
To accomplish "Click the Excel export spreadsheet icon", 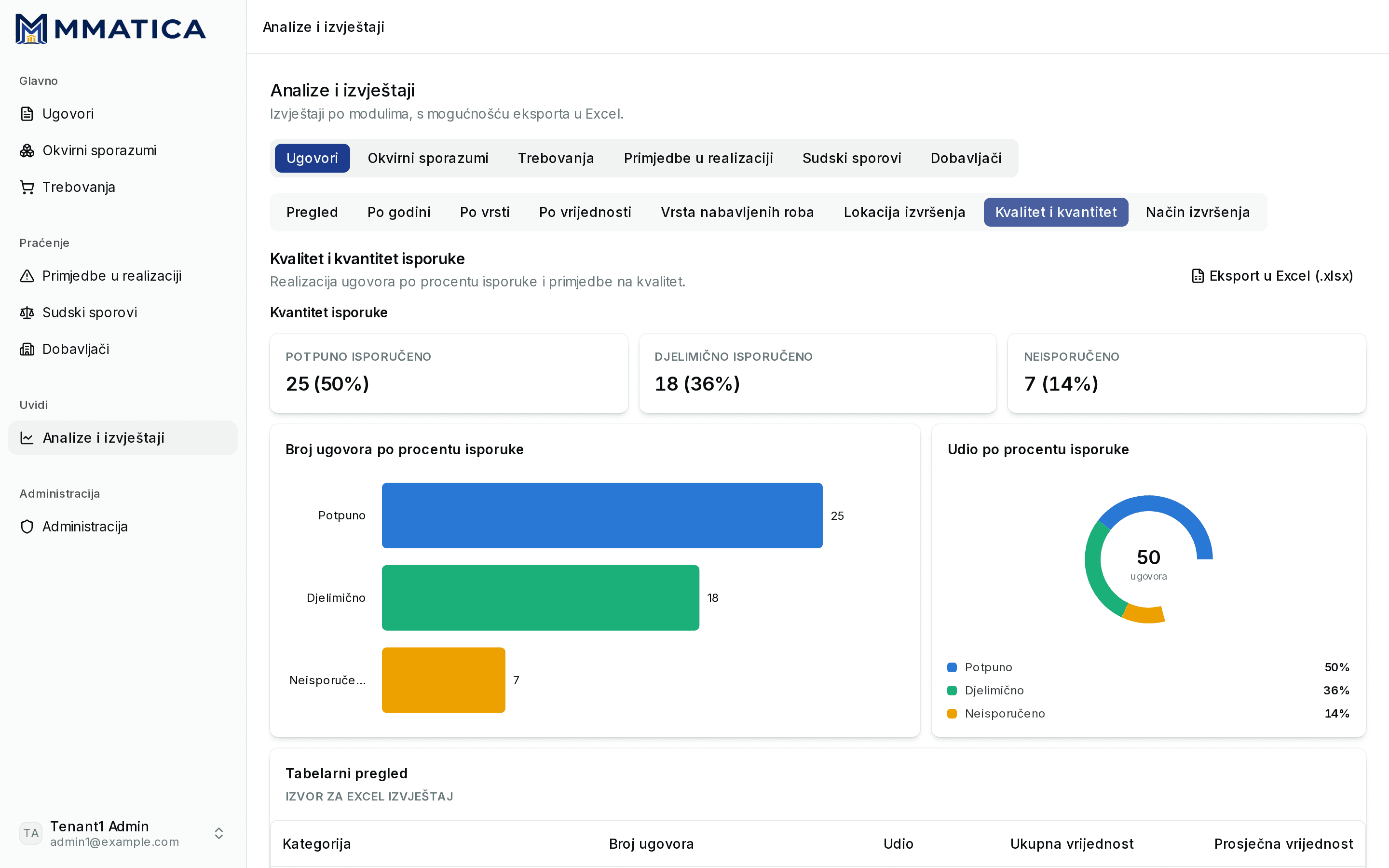I will (1198, 276).
